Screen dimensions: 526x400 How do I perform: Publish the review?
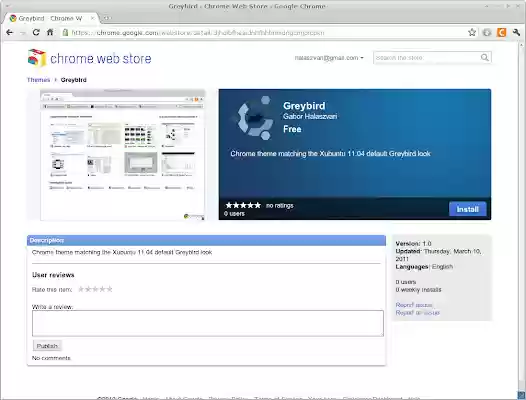tap(47, 346)
